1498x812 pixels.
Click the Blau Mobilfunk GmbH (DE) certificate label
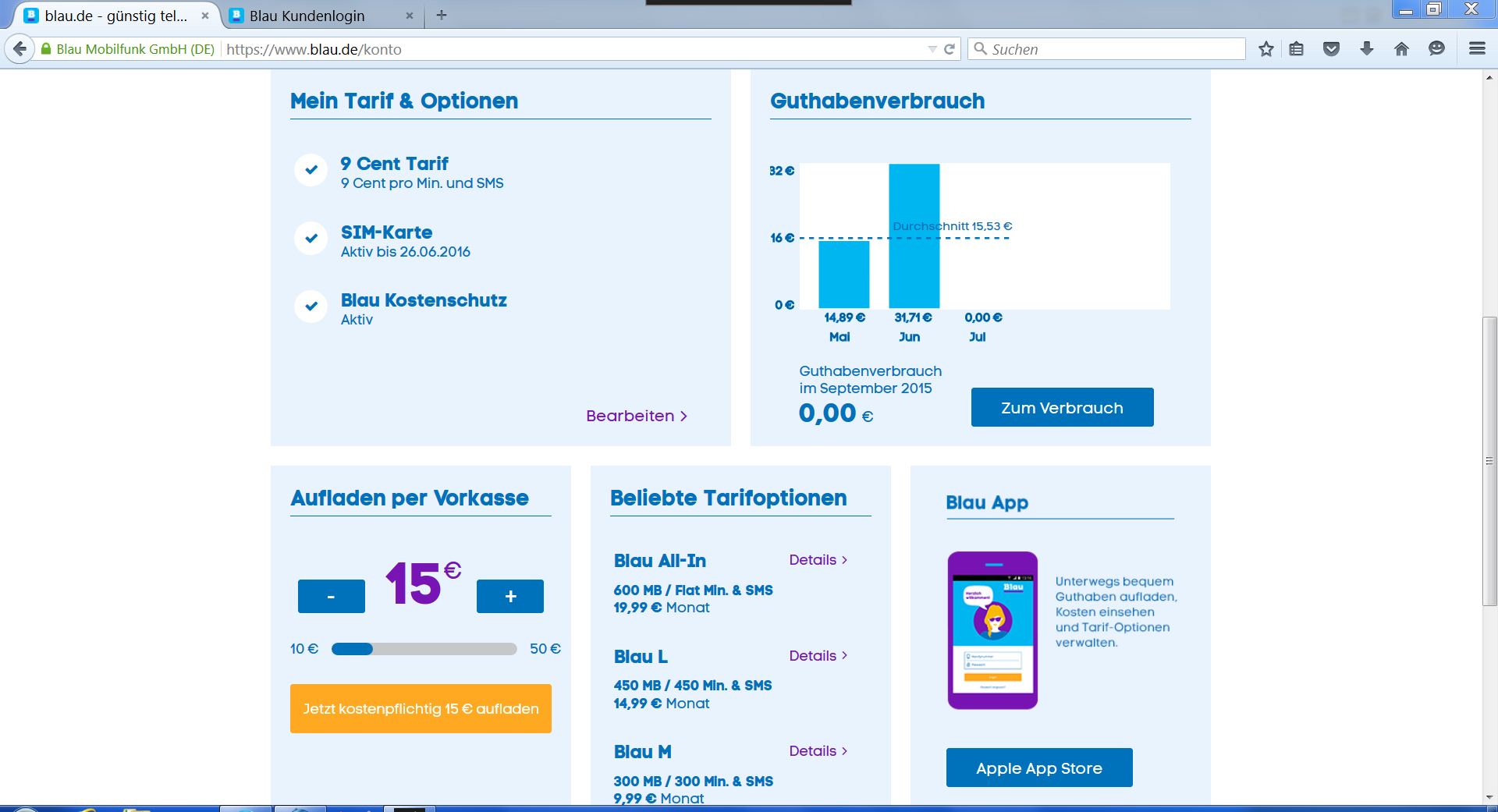click(135, 49)
